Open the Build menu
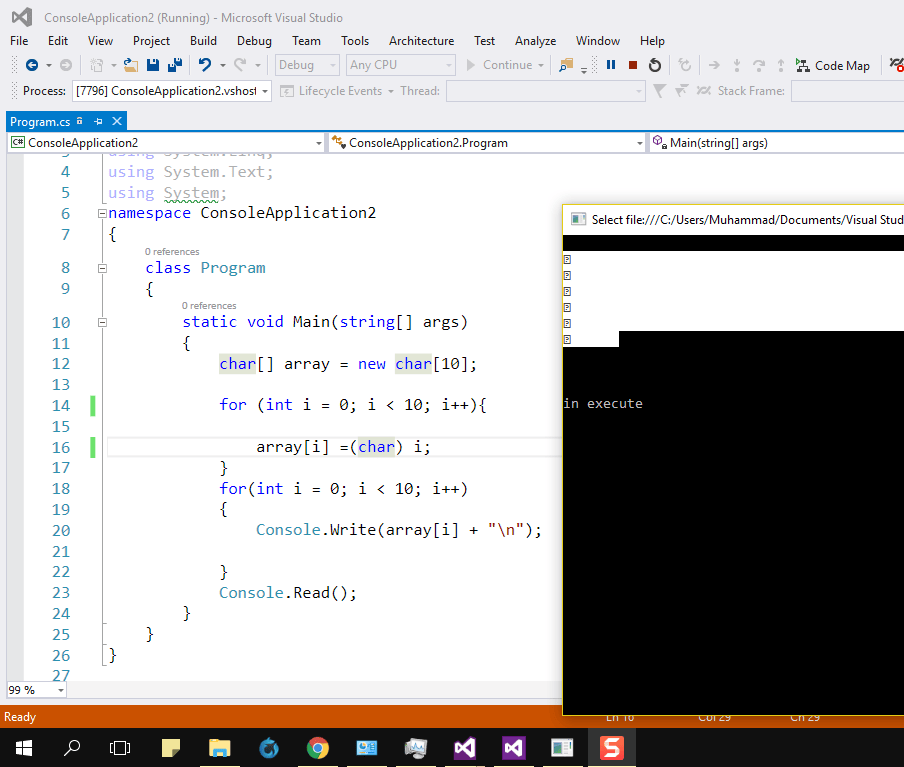 [x=204, y=41]
